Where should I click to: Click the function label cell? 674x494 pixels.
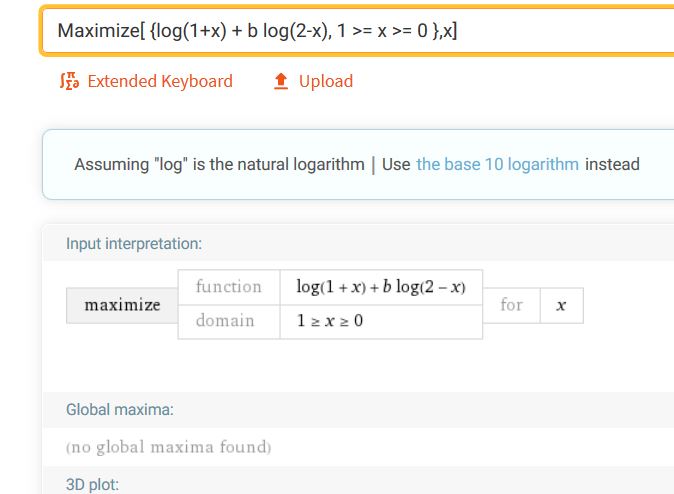(229, 287)
